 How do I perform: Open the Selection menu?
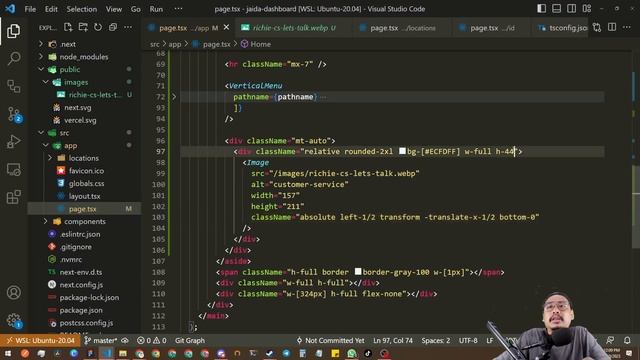(x=82, y=9)
